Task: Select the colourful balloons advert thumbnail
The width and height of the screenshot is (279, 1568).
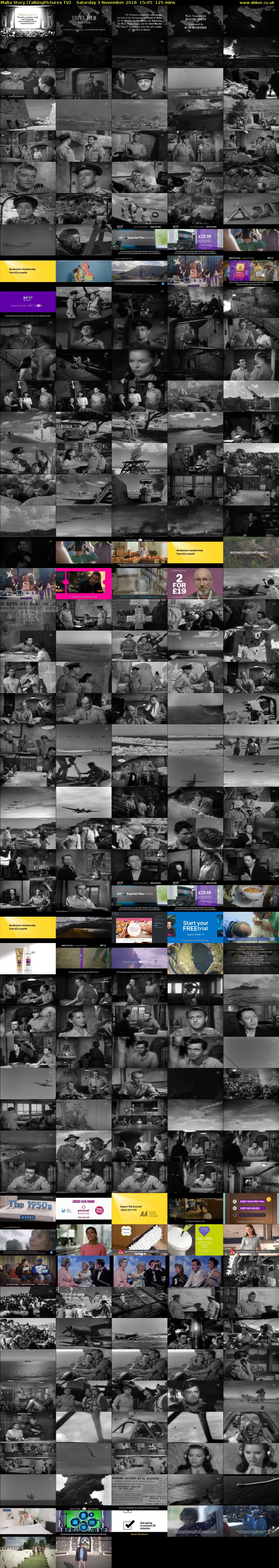Action: coord(83,271)
